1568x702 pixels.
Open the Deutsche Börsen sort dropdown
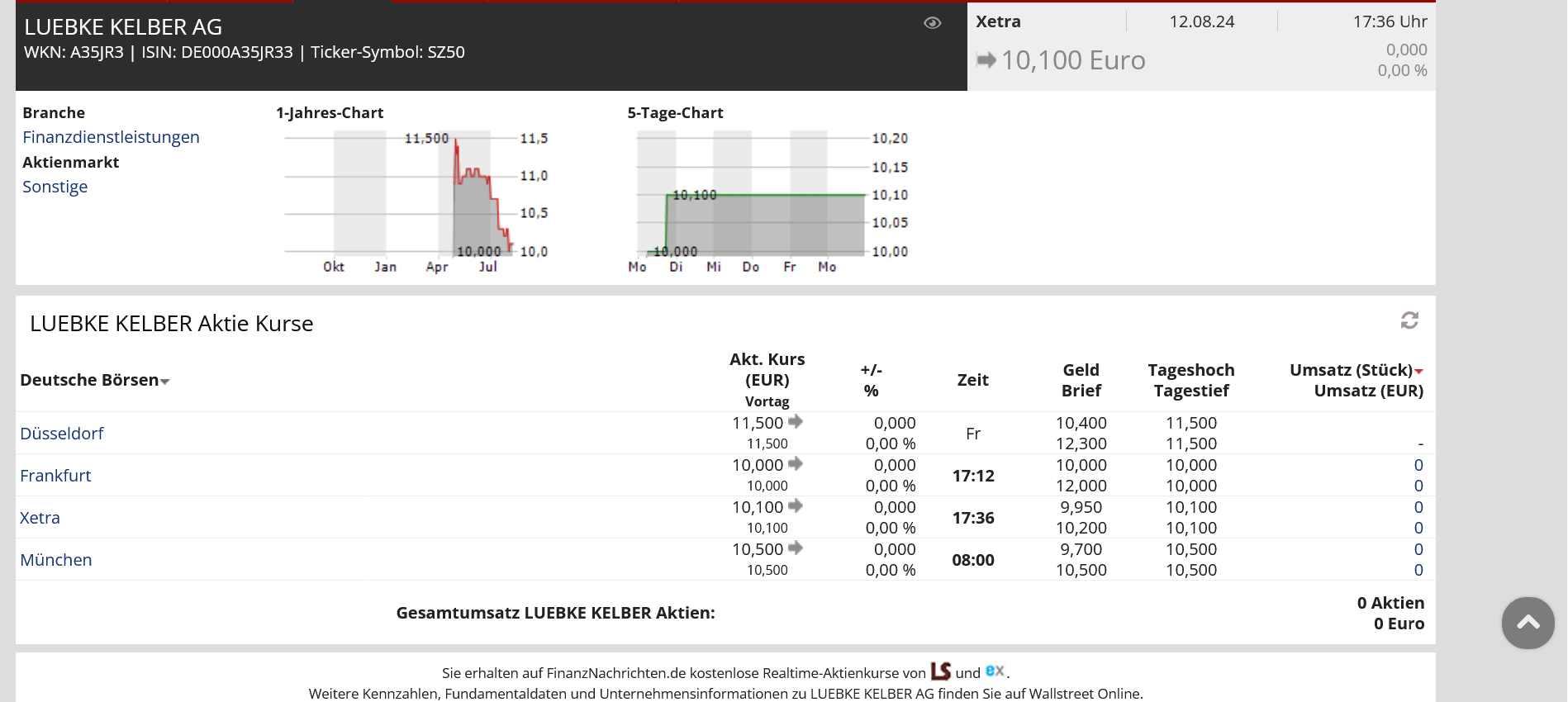[164, 382]
